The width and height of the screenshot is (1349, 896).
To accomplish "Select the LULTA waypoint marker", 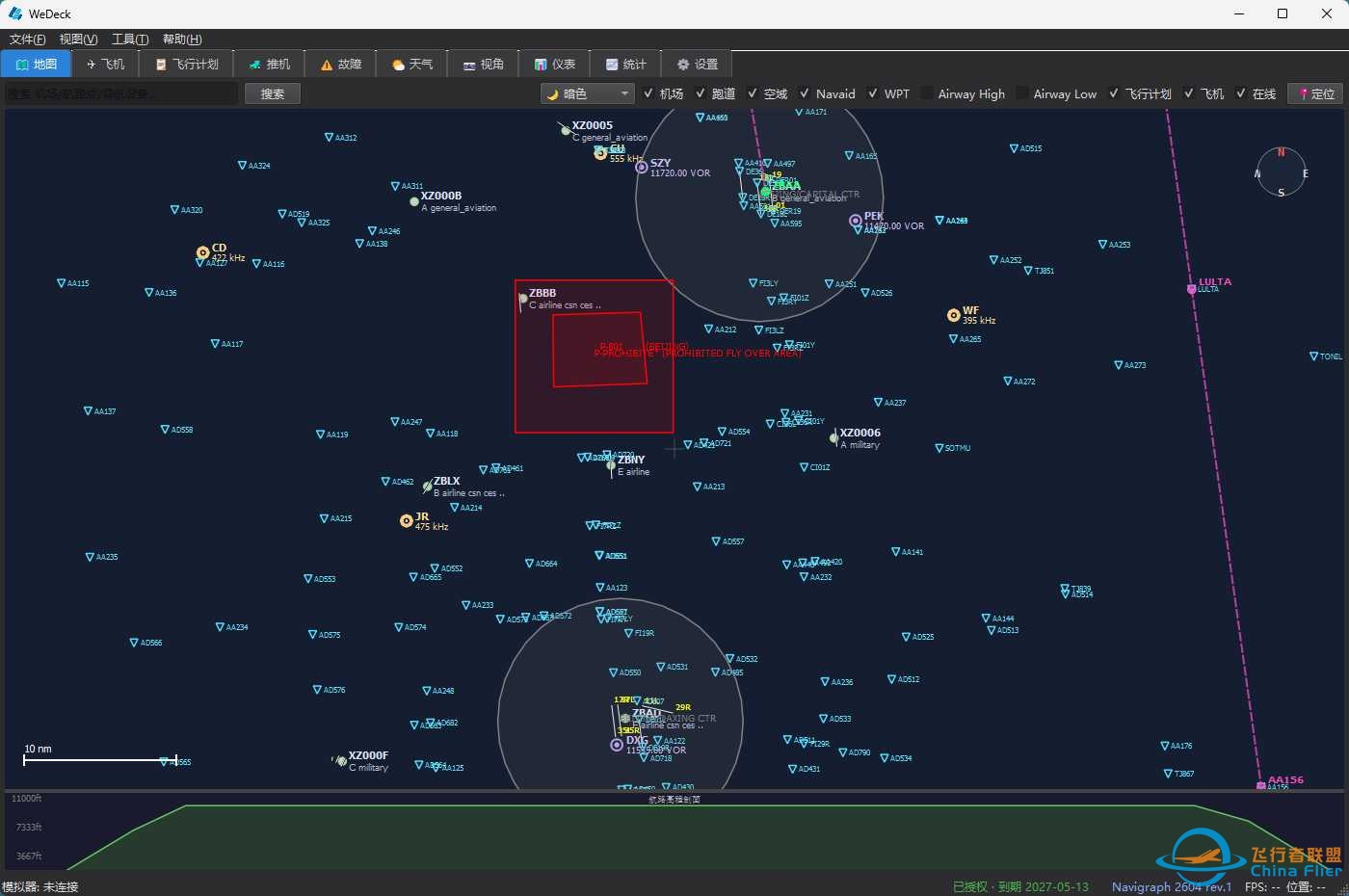I will (1191, 288).
